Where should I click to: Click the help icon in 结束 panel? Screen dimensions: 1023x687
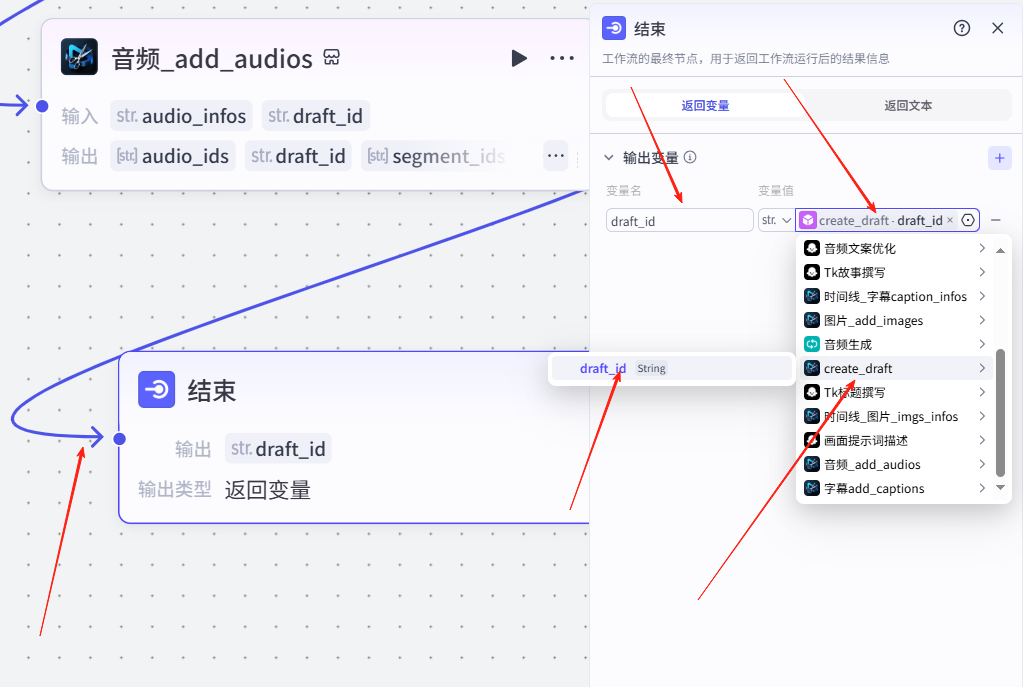pos(962,28)
